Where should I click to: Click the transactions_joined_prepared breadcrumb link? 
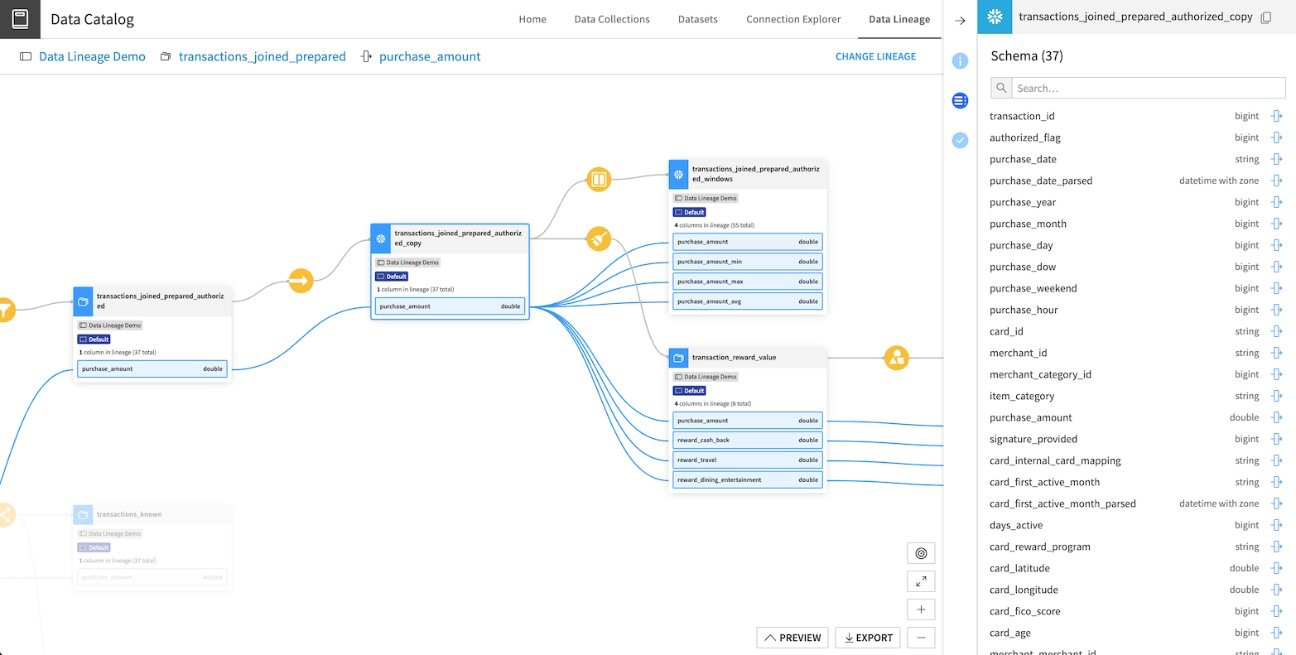click(x=262, y=57)
